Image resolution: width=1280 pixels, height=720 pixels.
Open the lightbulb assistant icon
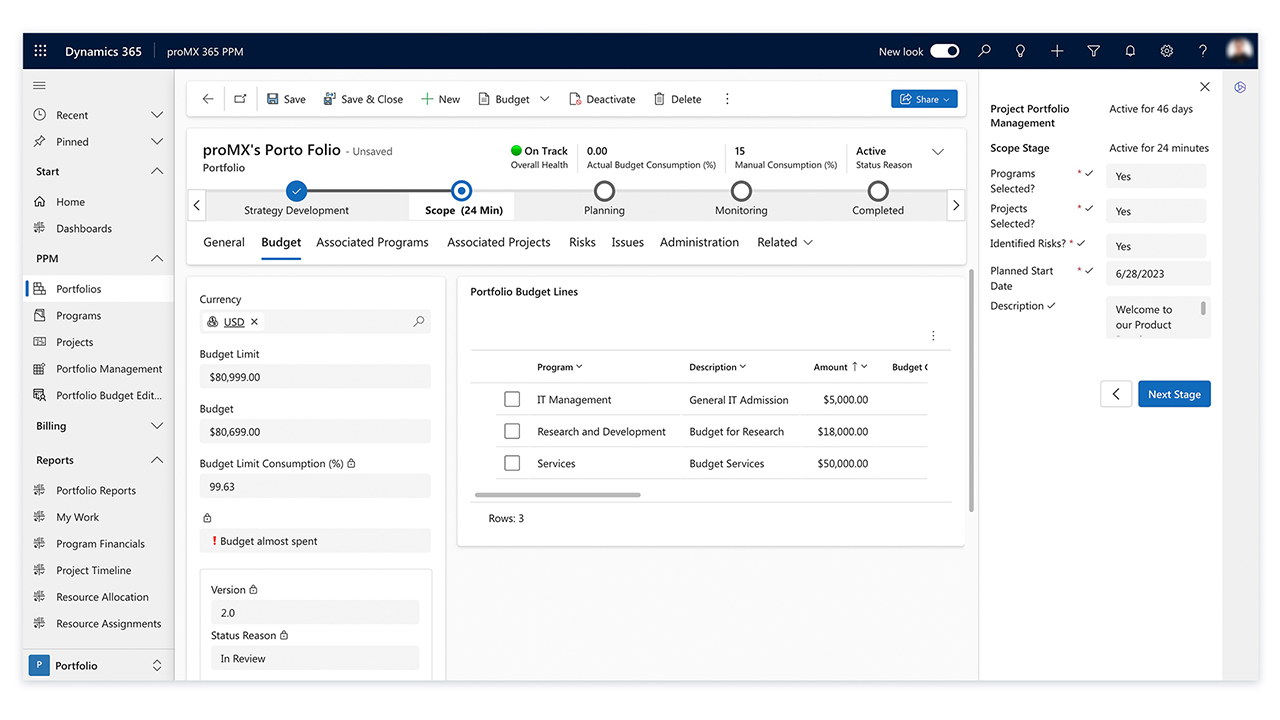point(1021,51)
